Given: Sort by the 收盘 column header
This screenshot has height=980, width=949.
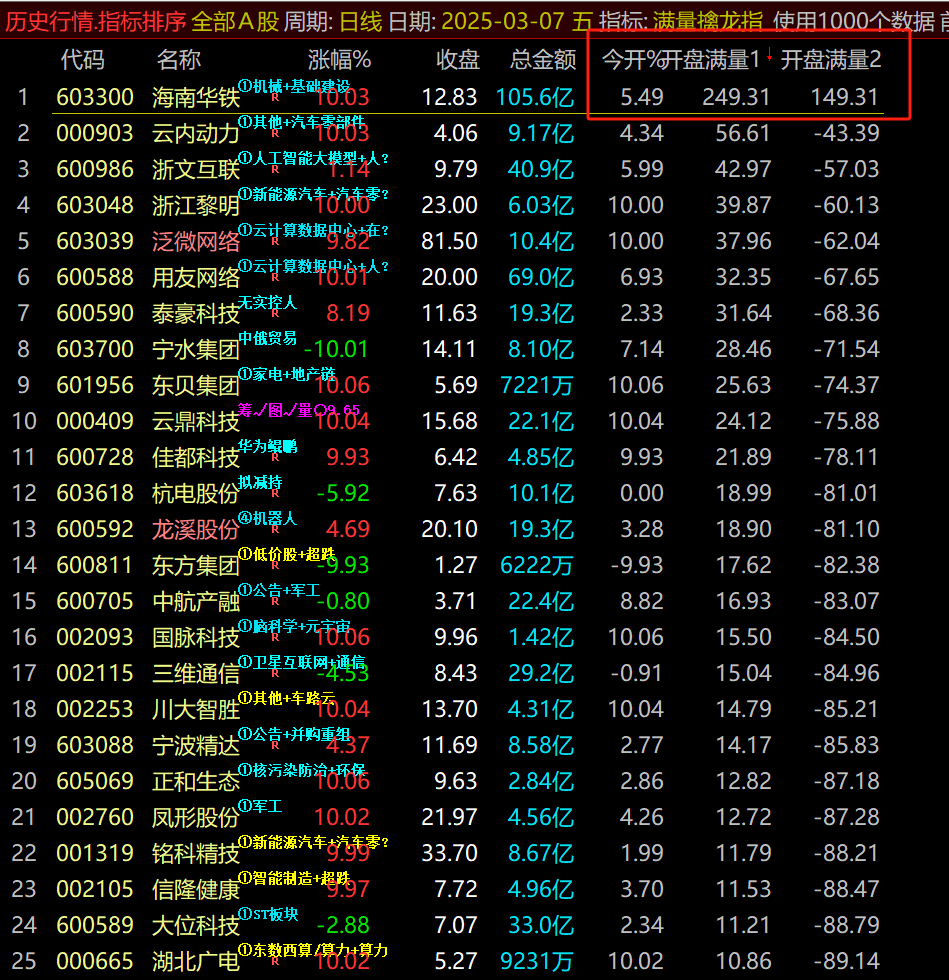Looking at the screenshot, I should (x=458, y=60).
